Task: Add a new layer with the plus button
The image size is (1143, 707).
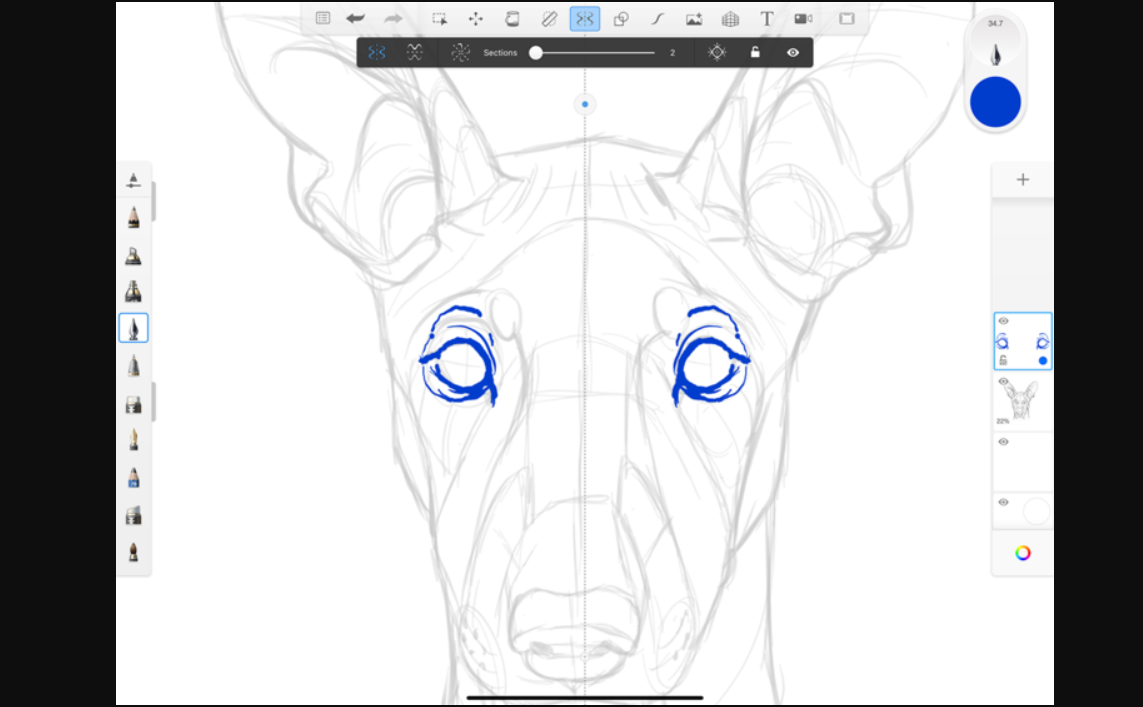Action: 1022,179
